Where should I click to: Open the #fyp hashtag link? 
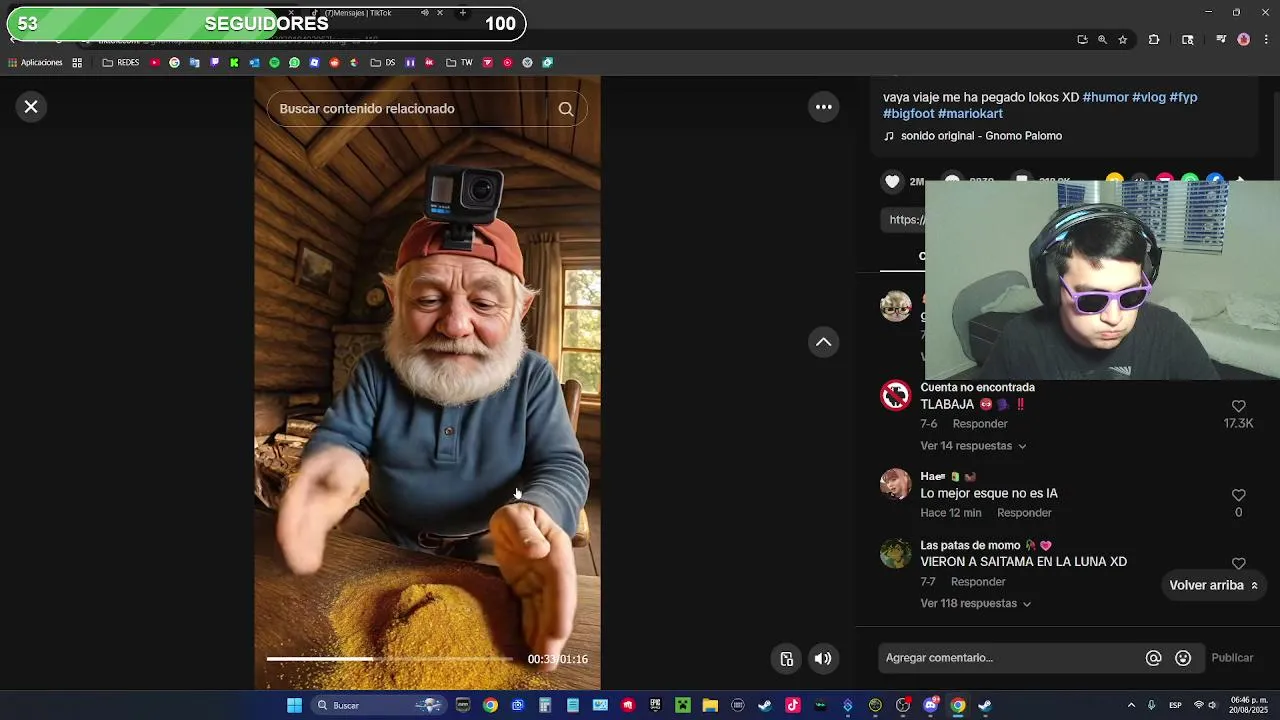(1183, 97)
